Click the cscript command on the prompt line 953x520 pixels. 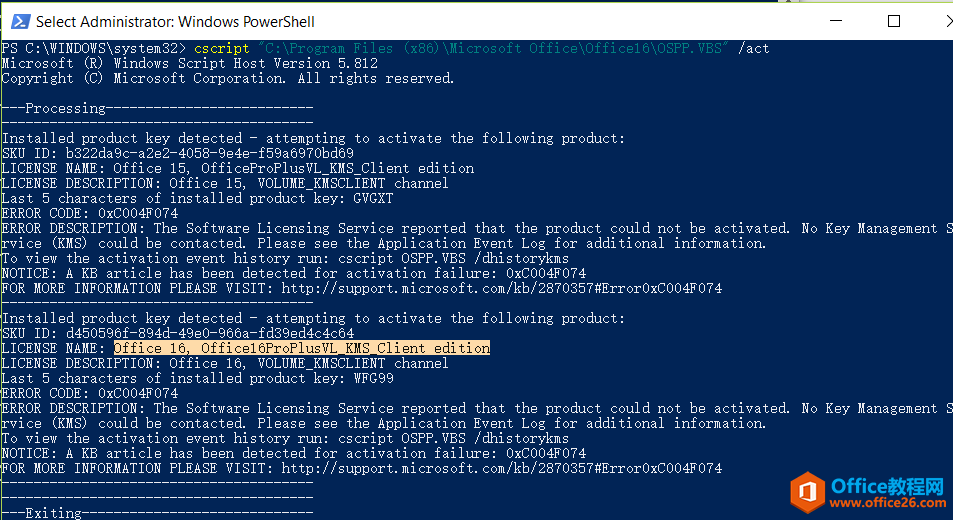pyautogui.click(x=222, y=49)
